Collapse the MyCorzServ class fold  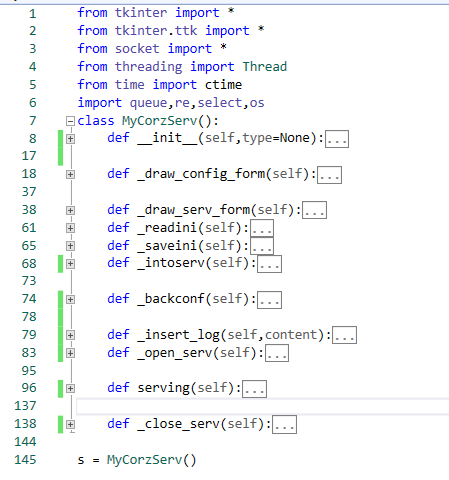click(x=70, y=121)
